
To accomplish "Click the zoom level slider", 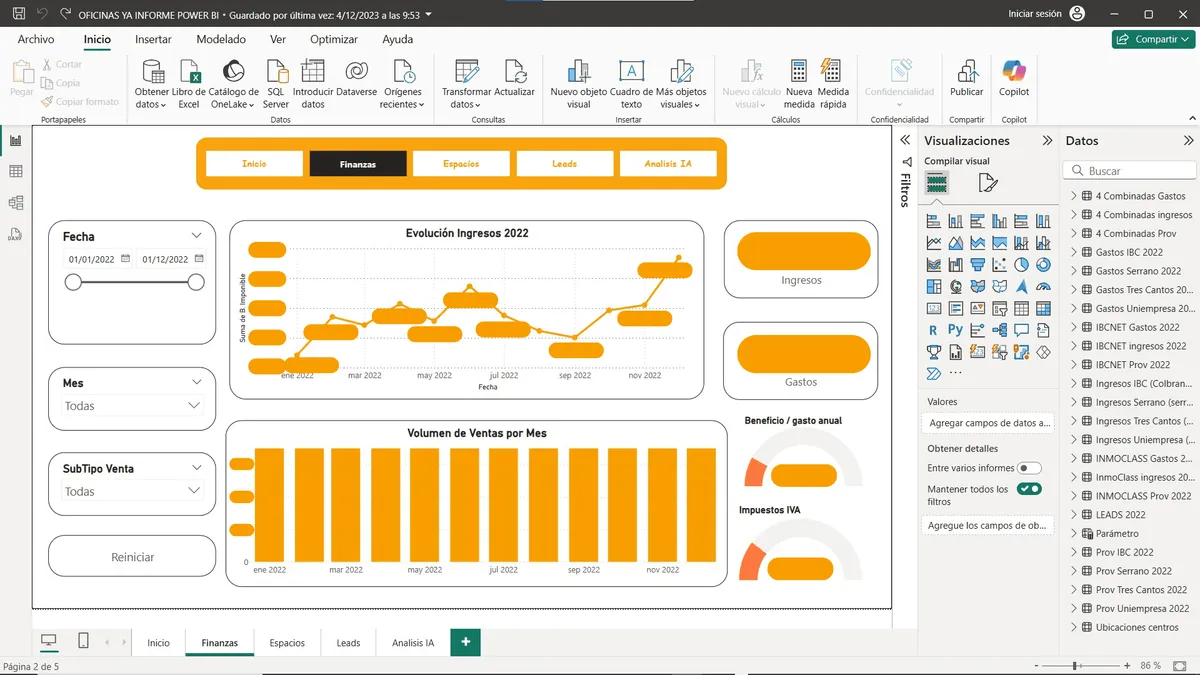I will click(x=1083, y=666).
